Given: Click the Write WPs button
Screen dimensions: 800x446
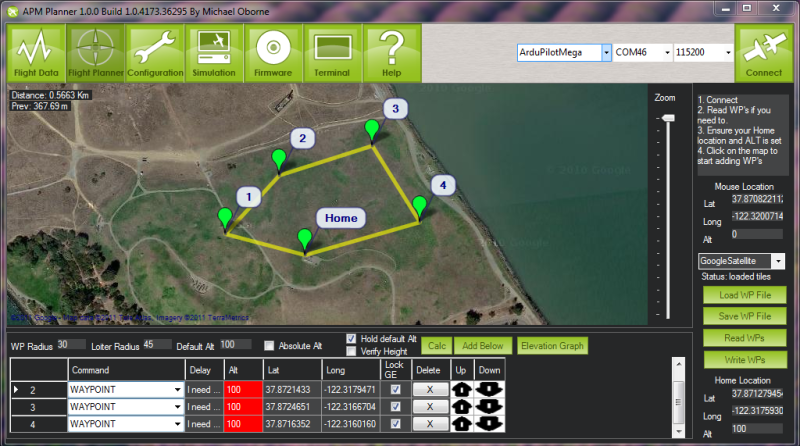Looking at the screenshot, I should [x=743, y=359].
